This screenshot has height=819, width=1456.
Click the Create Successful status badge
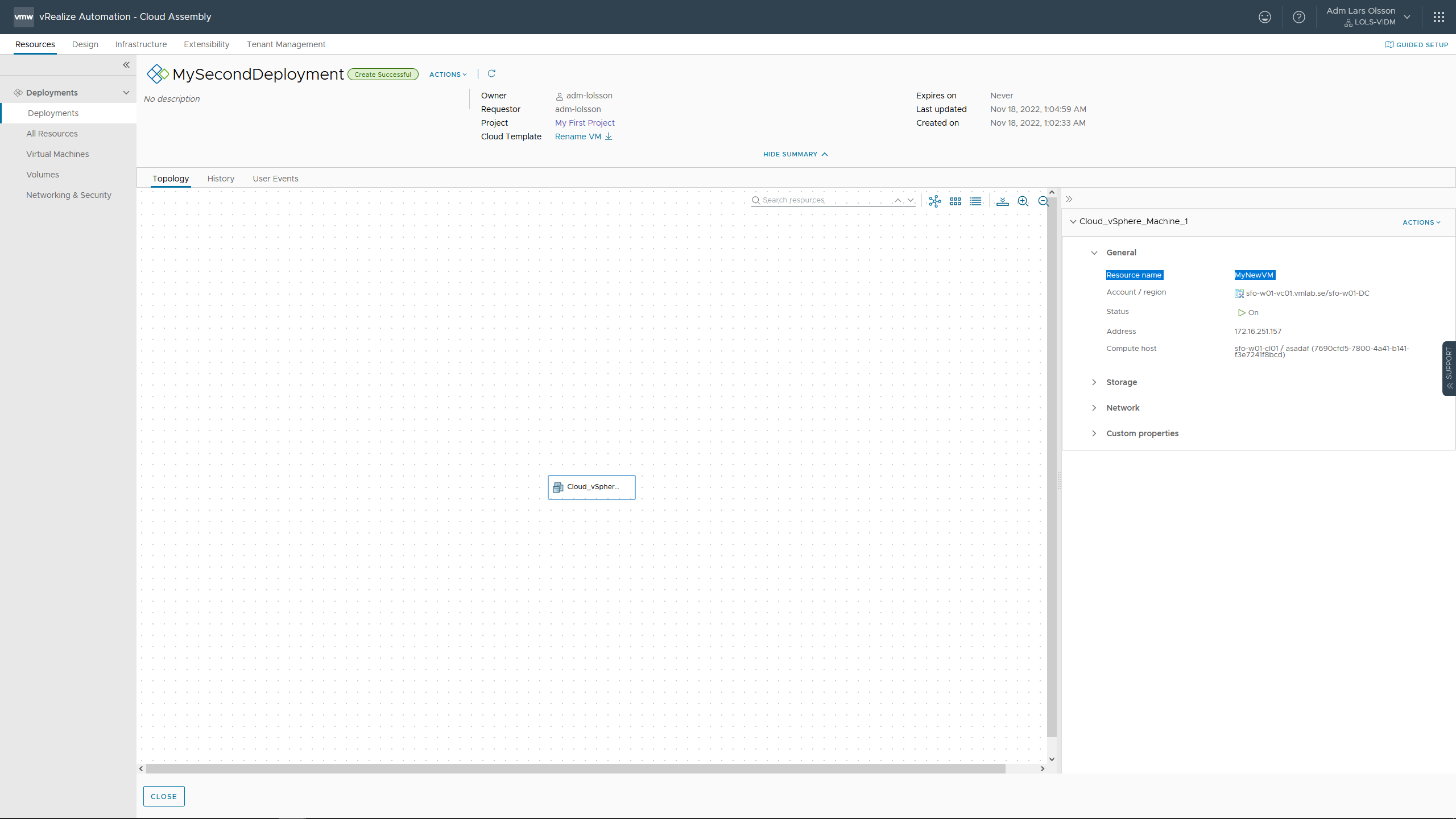[x=383, y=75]
